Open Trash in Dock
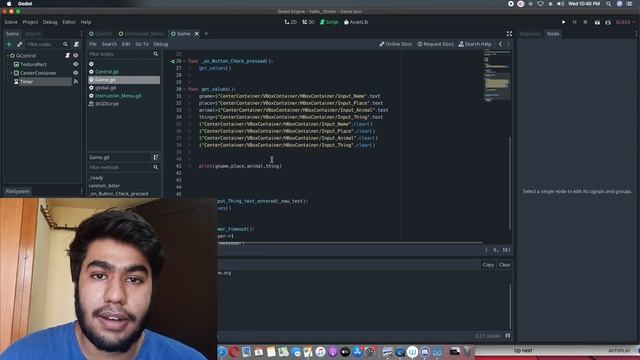Screen dimensions: 640x360 tap(467, 351)
